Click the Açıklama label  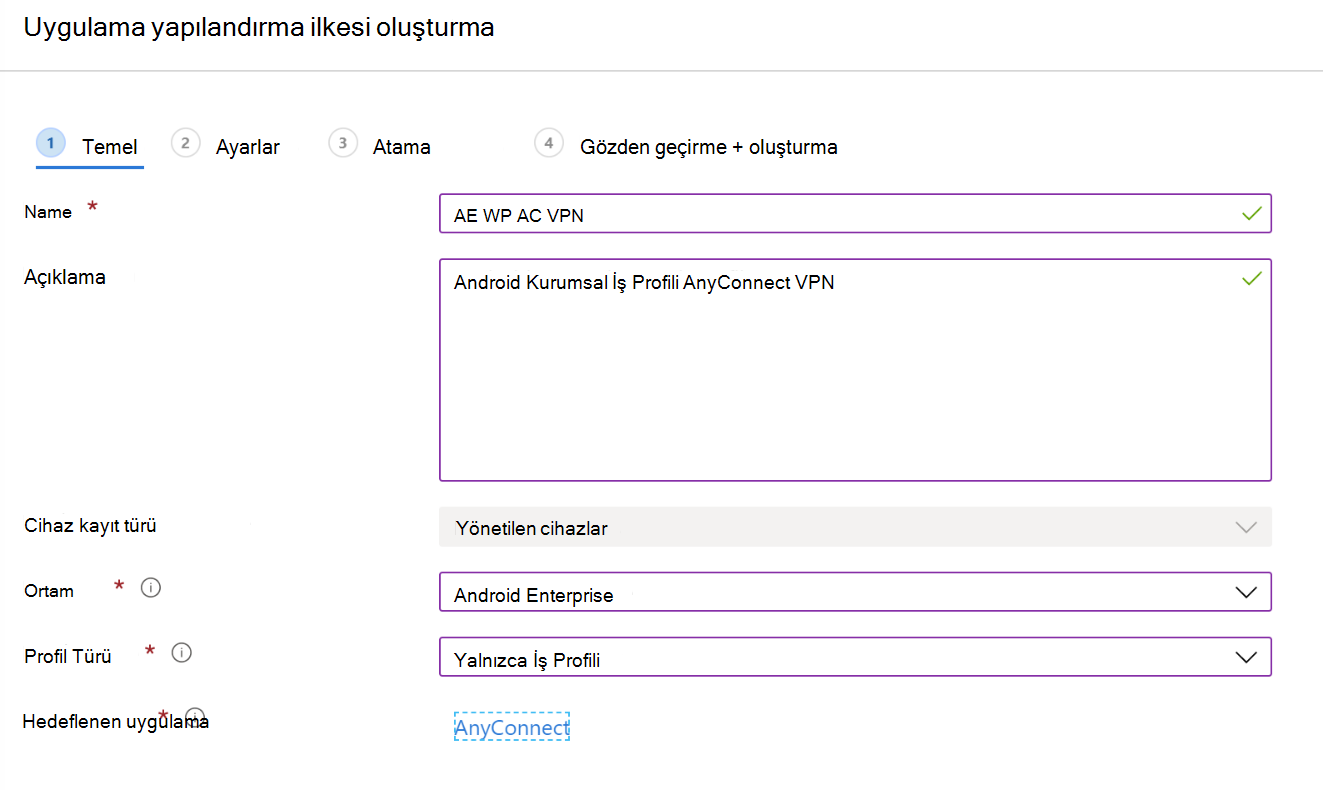(65, 277)
